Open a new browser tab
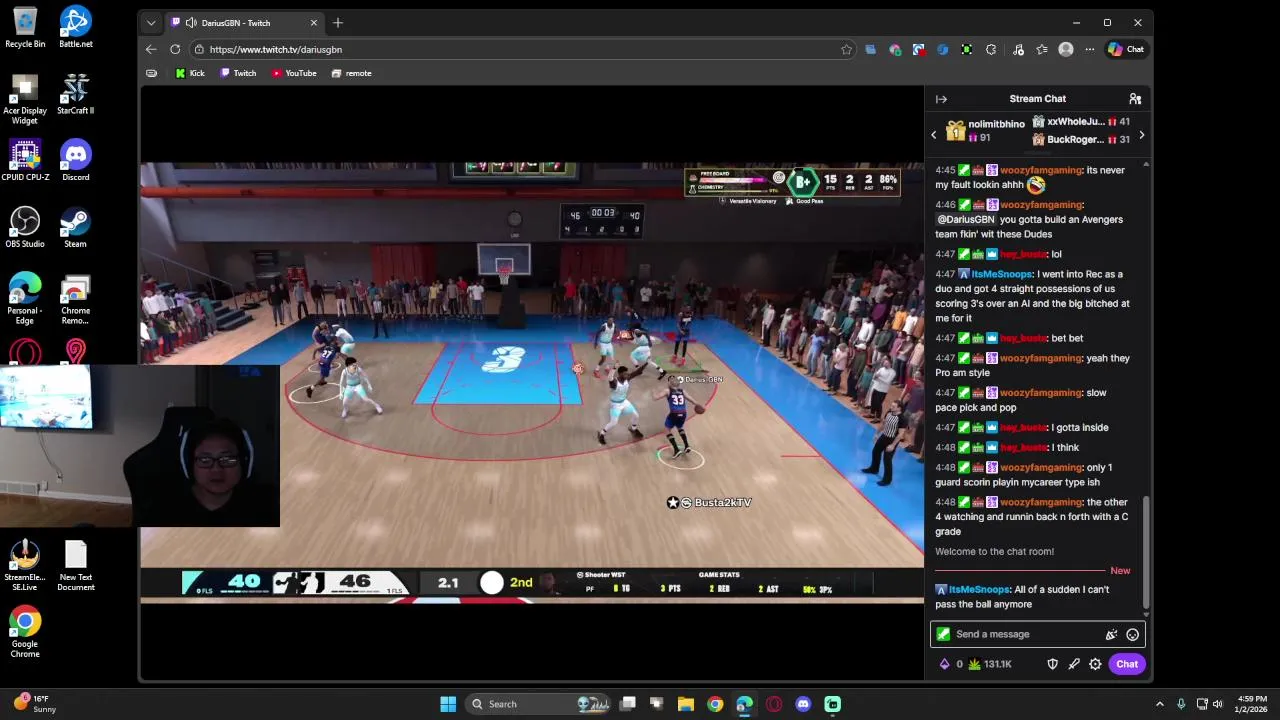This screenshot has height=720, width=1280. (338, 22)
